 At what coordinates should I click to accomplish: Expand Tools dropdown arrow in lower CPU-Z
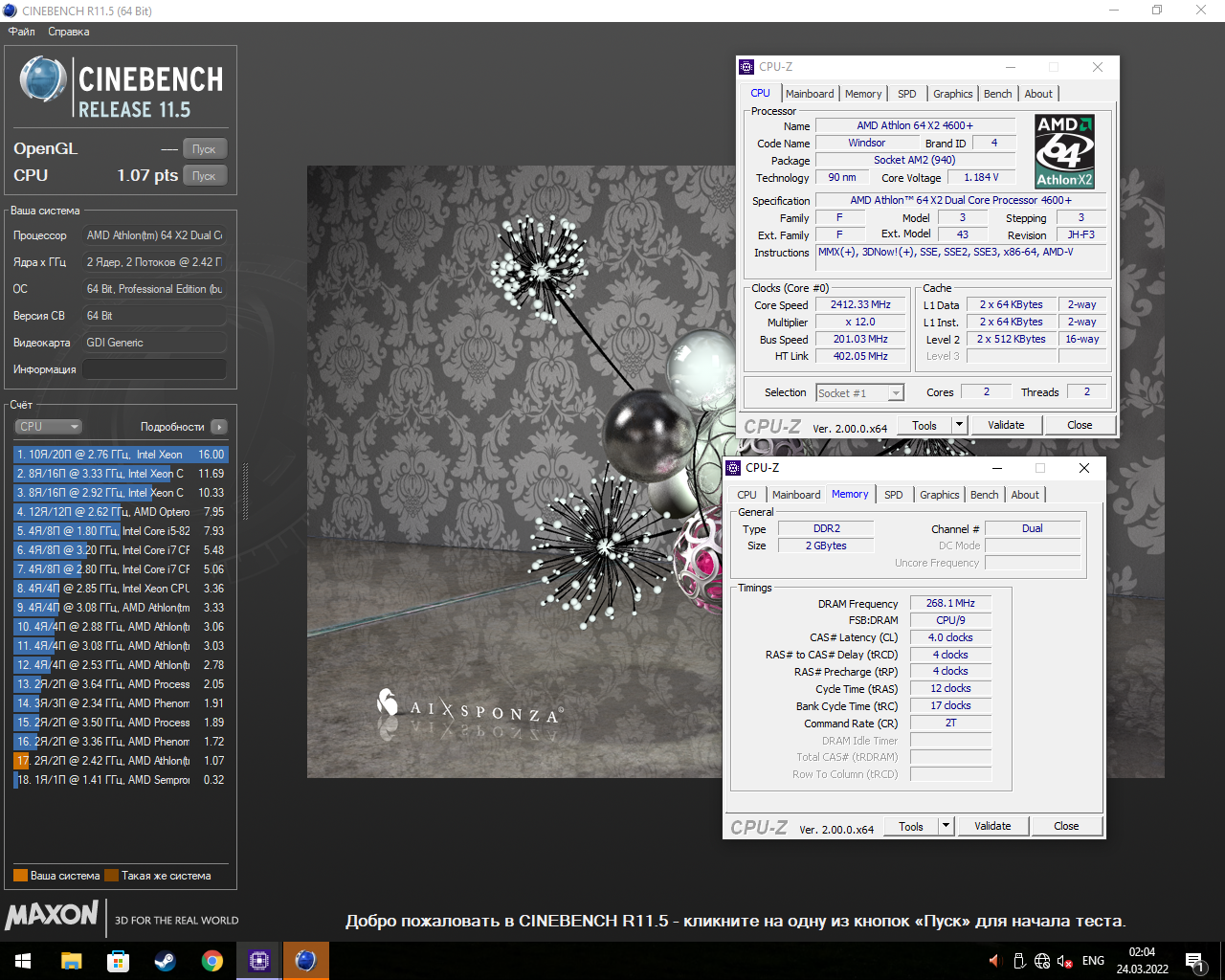pyautogui.click(x=947, y=827)
